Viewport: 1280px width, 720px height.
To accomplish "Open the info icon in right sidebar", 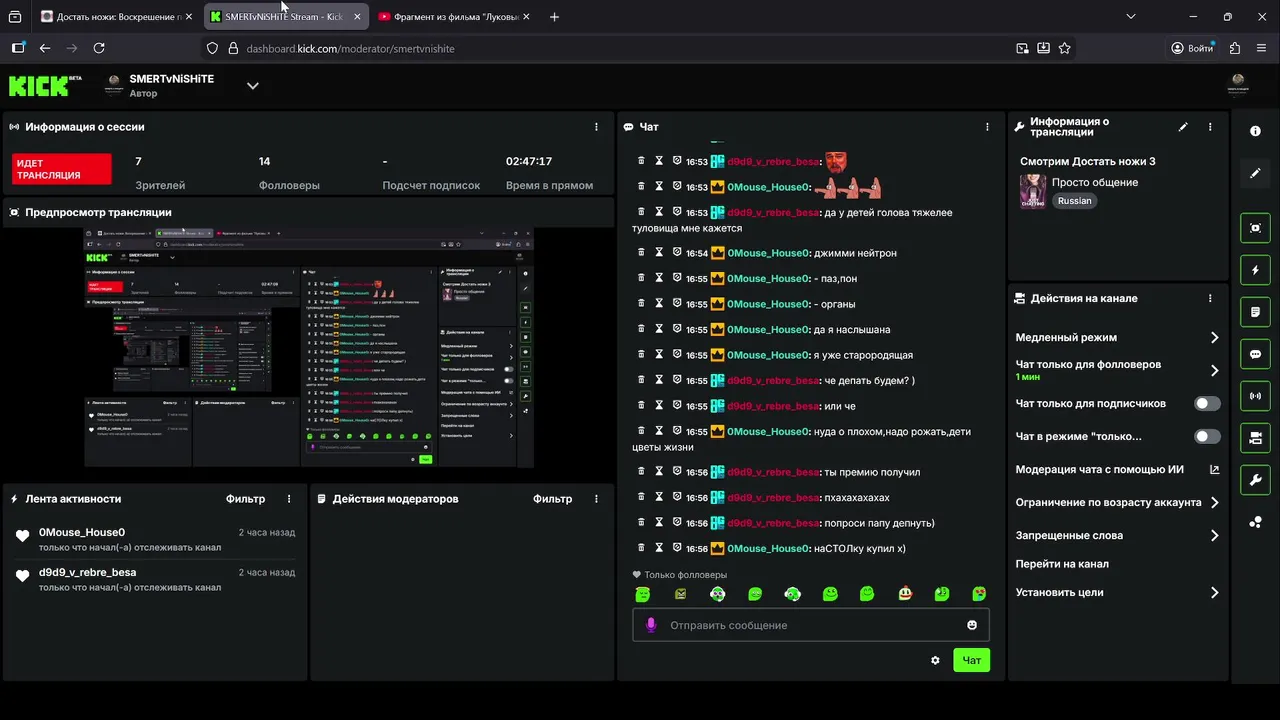I will click(x=1255, y=132).
